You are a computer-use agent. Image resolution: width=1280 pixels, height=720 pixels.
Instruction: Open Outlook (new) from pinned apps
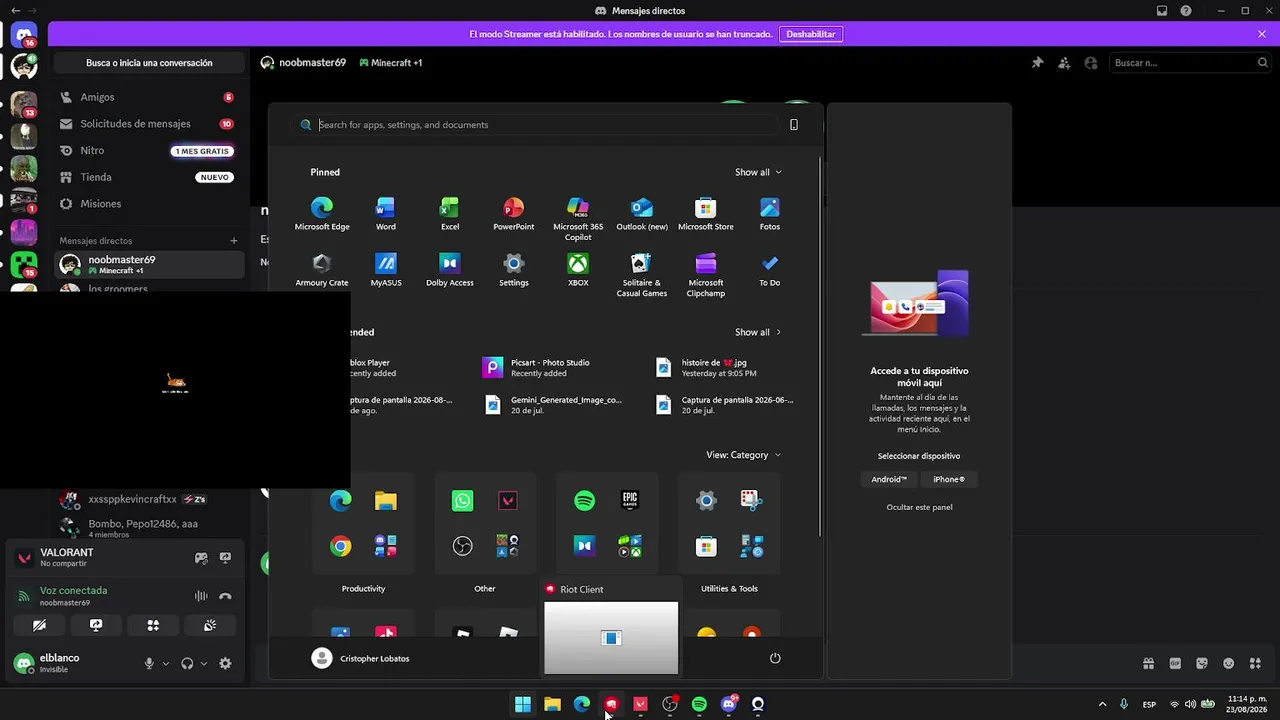point(642,214)
